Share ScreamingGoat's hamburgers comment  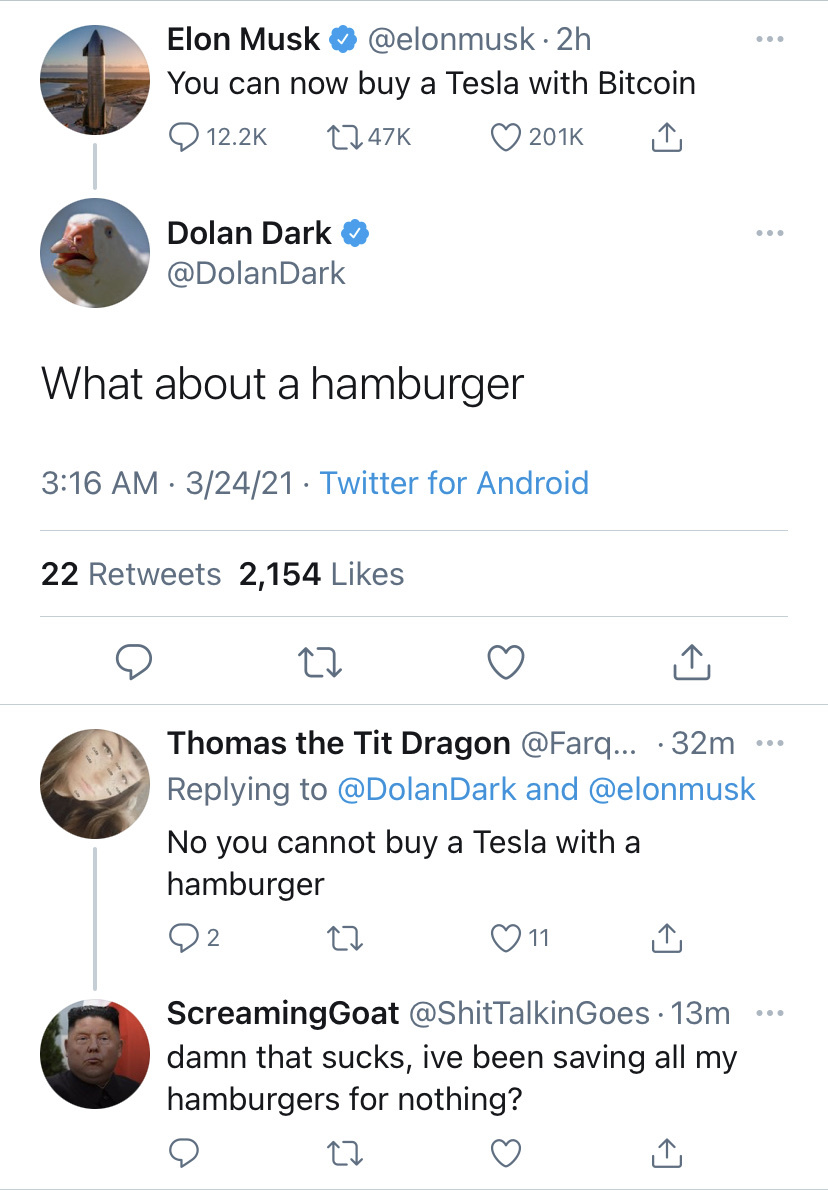point(666,1152)
